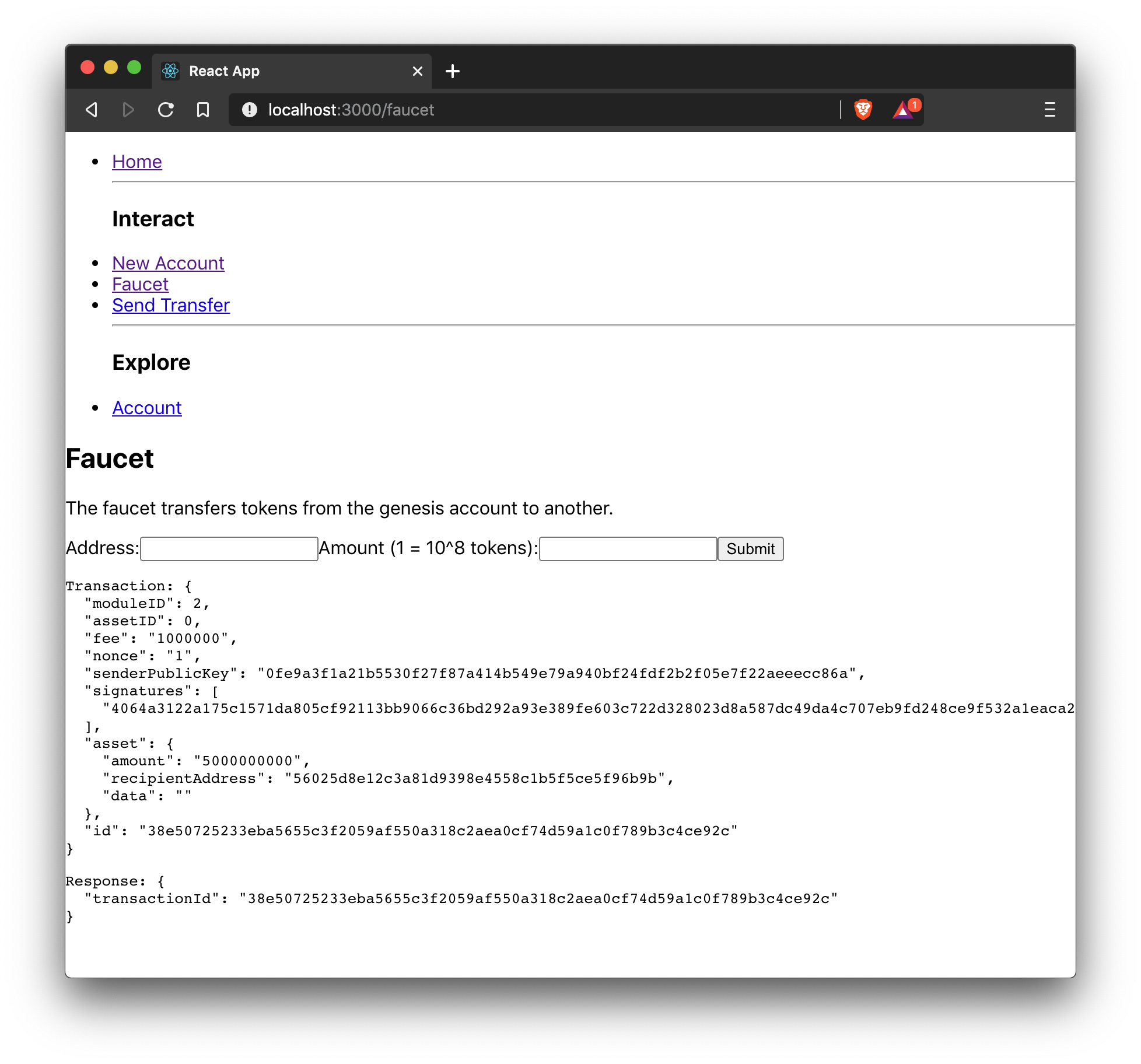
Task: Click the recipientAddress value line
Action: pos(388,779)
